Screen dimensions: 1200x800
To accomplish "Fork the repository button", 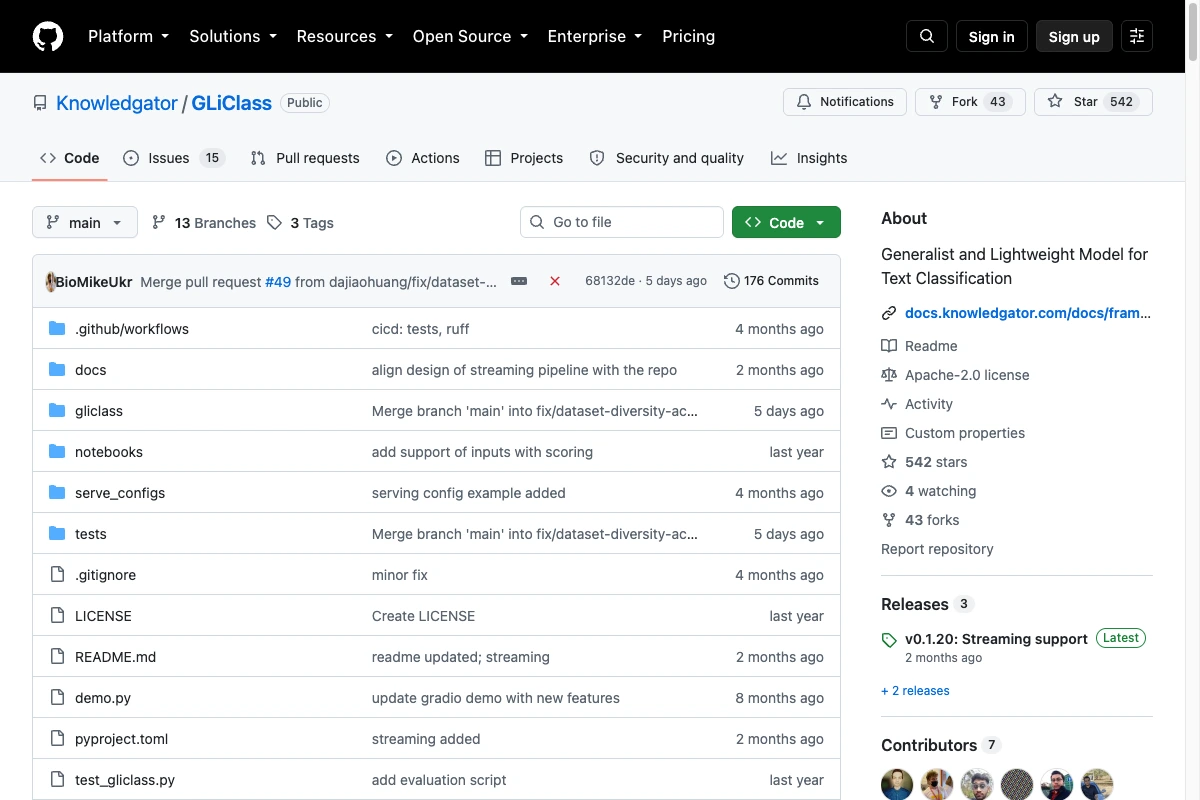I will pos(970,102).
